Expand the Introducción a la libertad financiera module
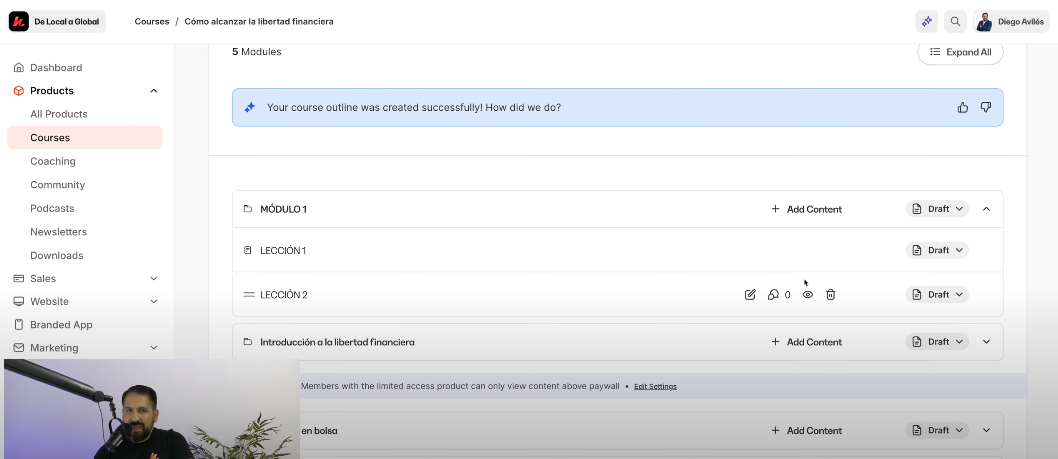 point(986,342)
